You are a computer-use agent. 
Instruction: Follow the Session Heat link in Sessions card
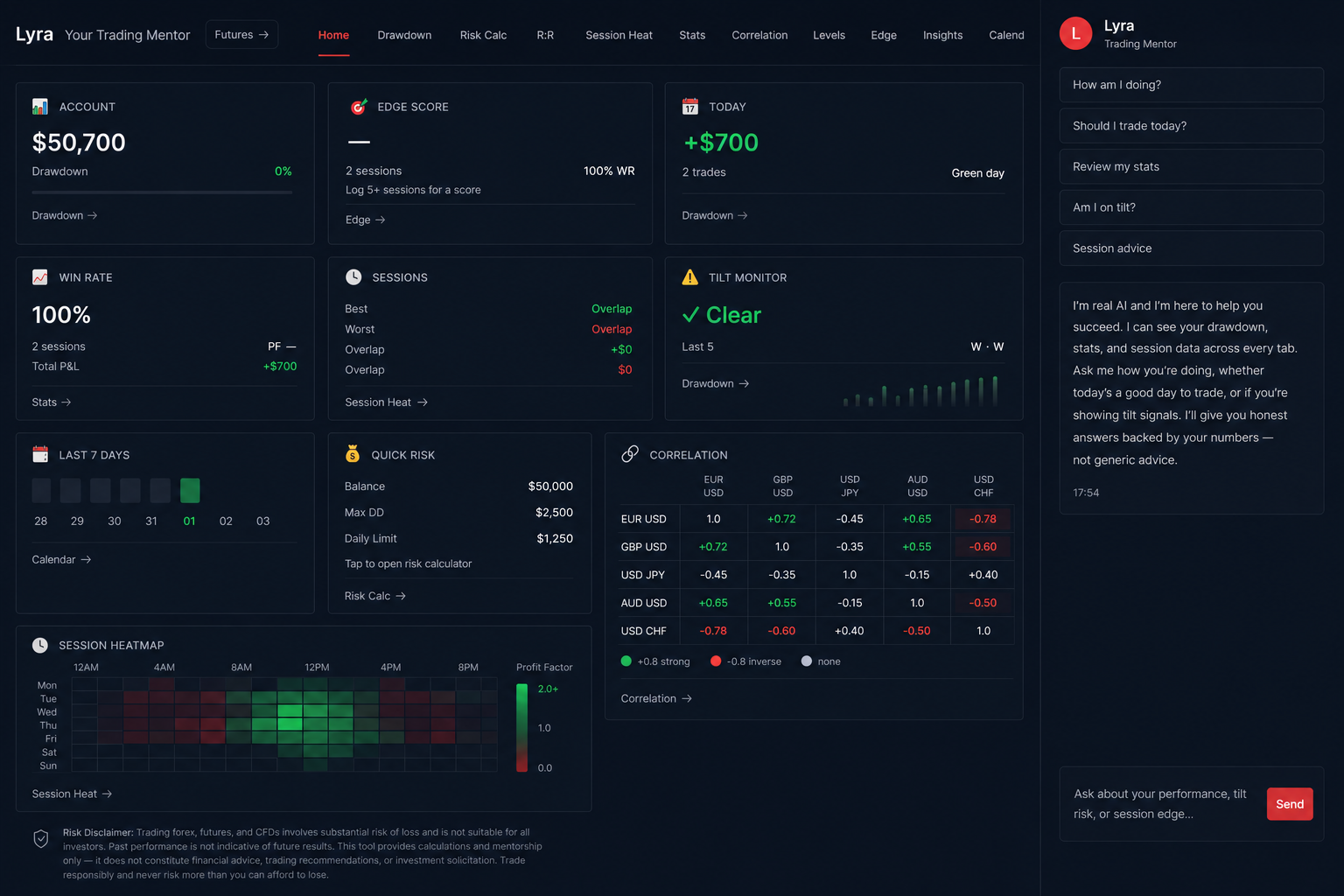click(387, 402)
